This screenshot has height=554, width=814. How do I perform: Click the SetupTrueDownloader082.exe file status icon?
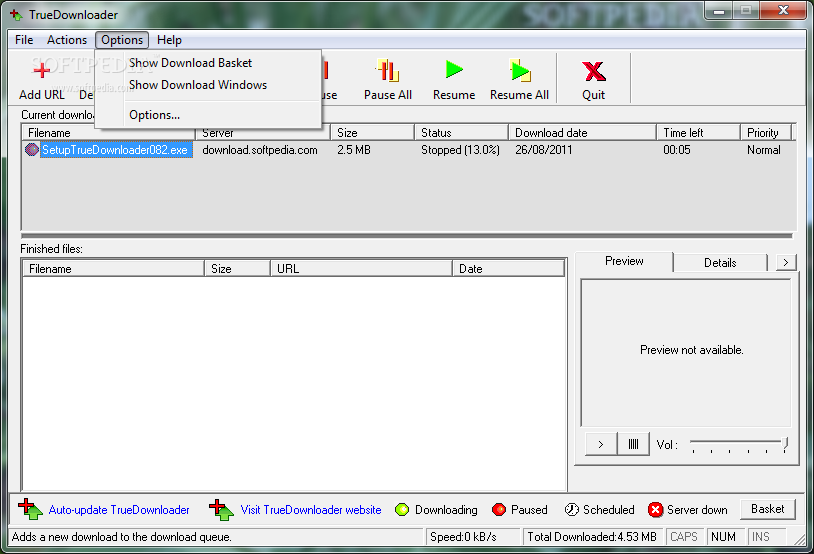click(x=32, y=150)
